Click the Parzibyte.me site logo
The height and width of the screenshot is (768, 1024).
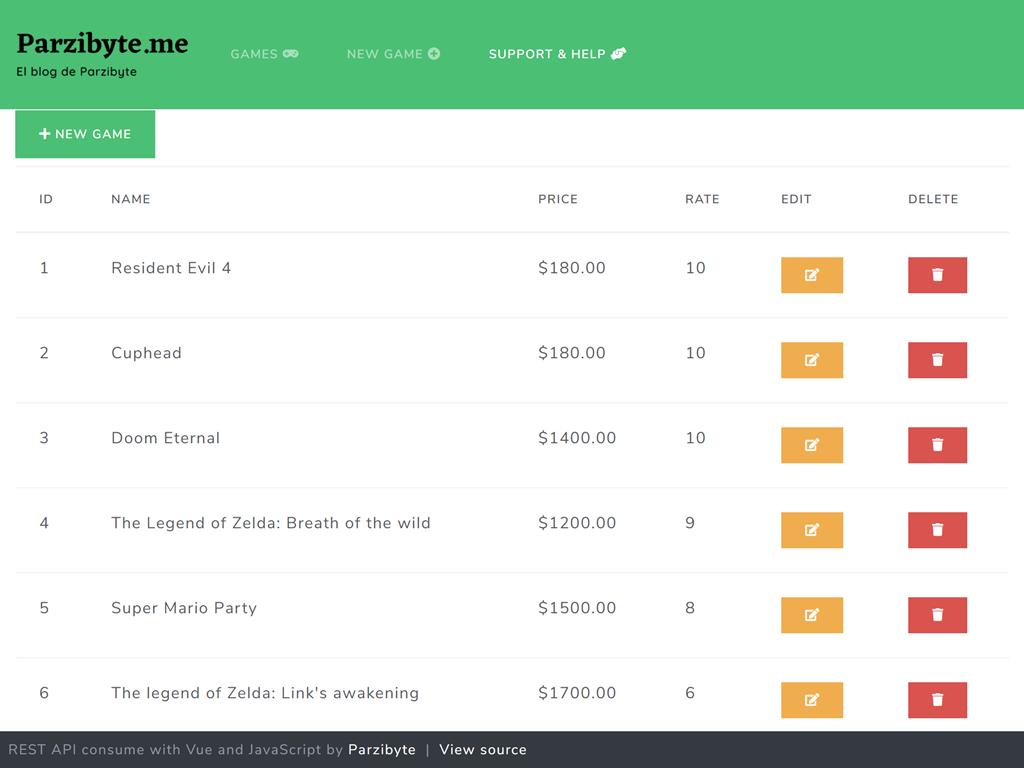[x=102, y=44]
